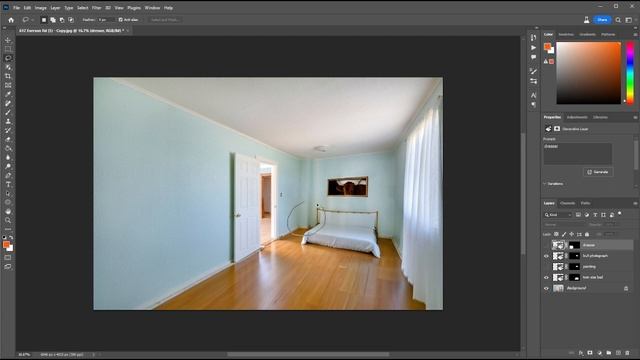Open the Color panel menu
The height and width of the screenshot is (360, 640).
(635, 35)
